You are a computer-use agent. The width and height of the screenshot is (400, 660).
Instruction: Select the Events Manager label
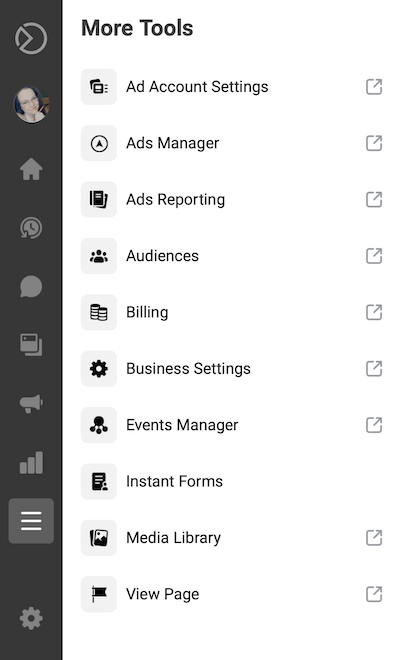click(182, 425)
